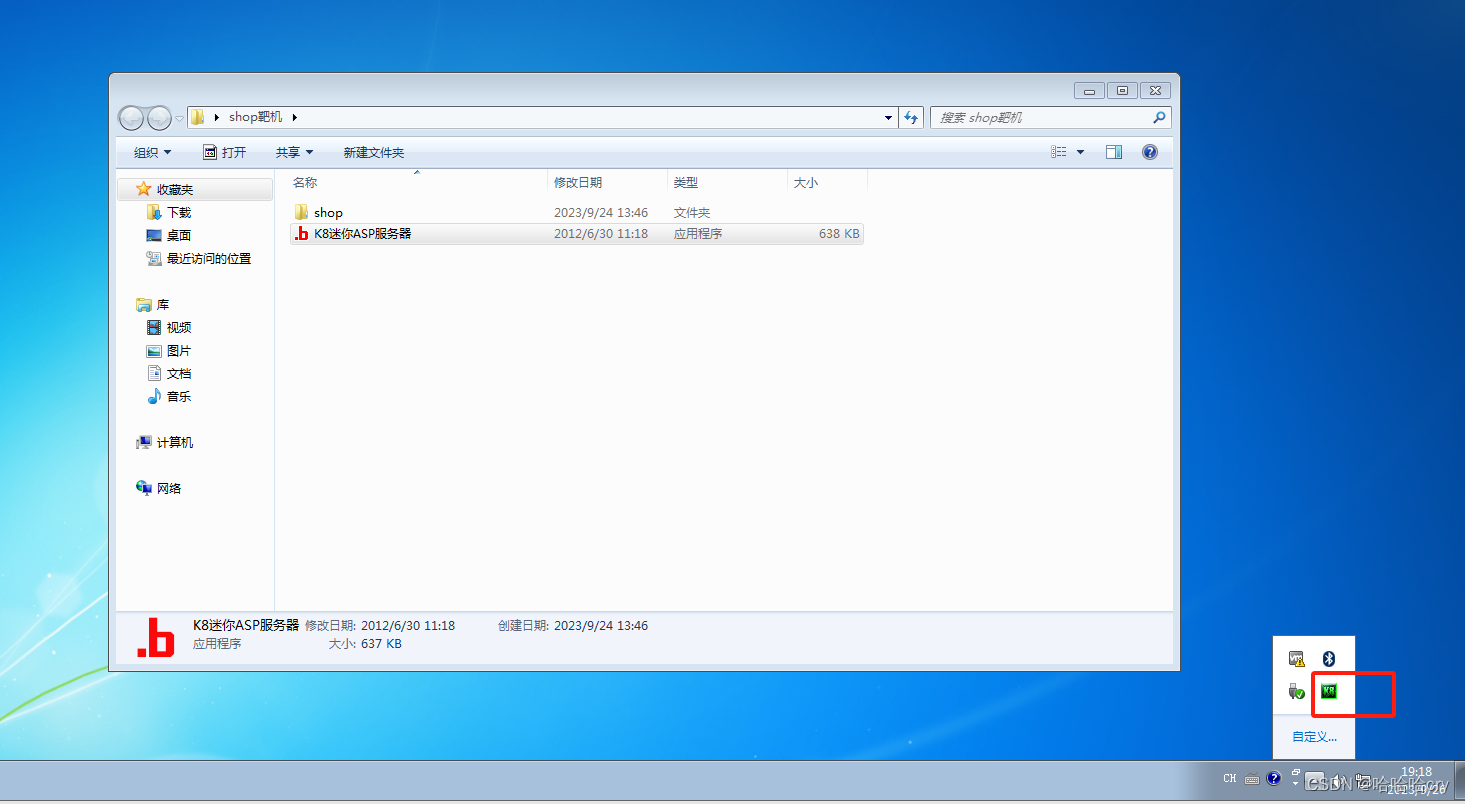Toggle the preview pane button
This screenshot has width=1465, height=804.
(x=1114, y=152)
